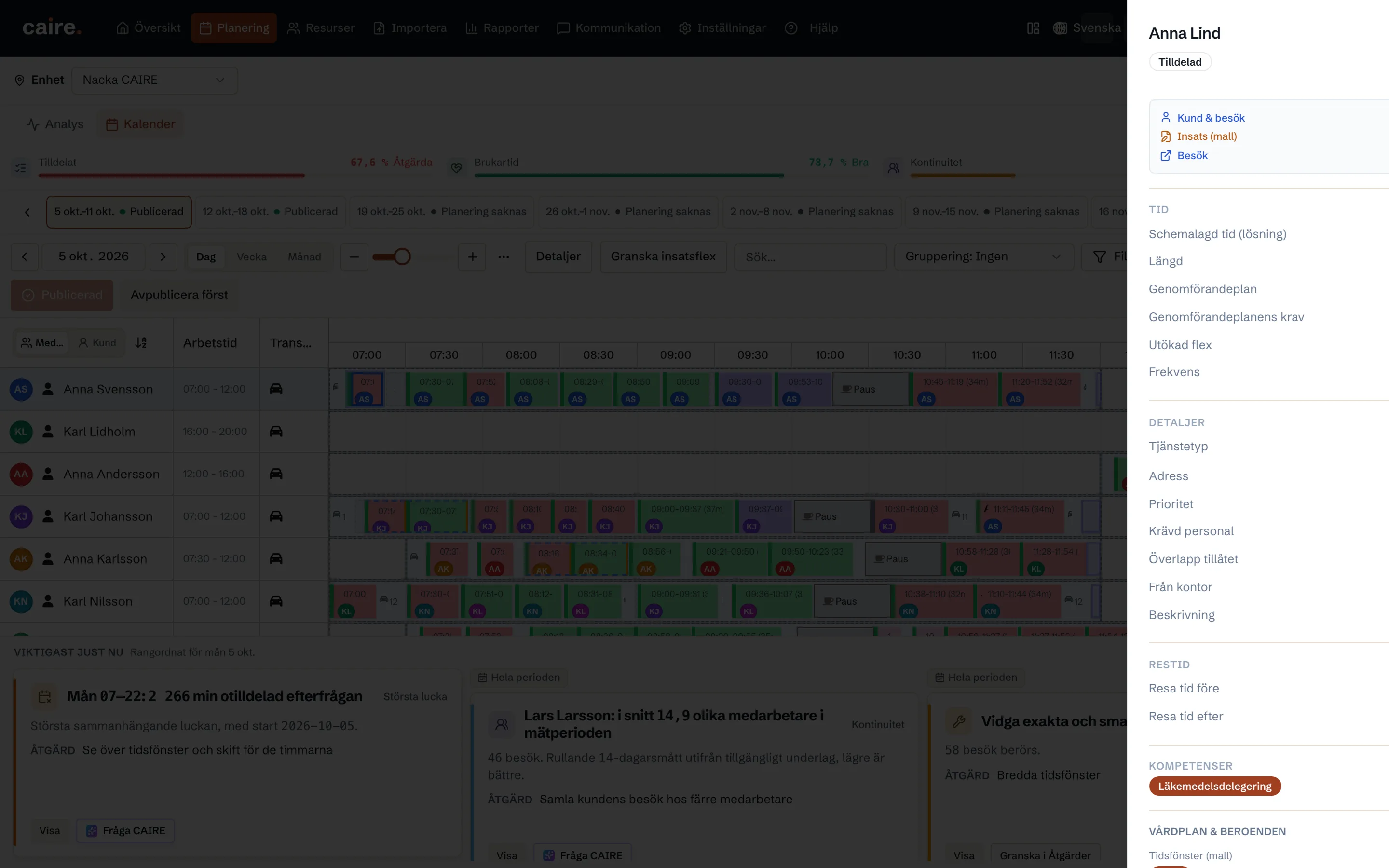Screen dimensions: 1389x868
Task: Select the Månad view toggle
Action: pos(304,257)
